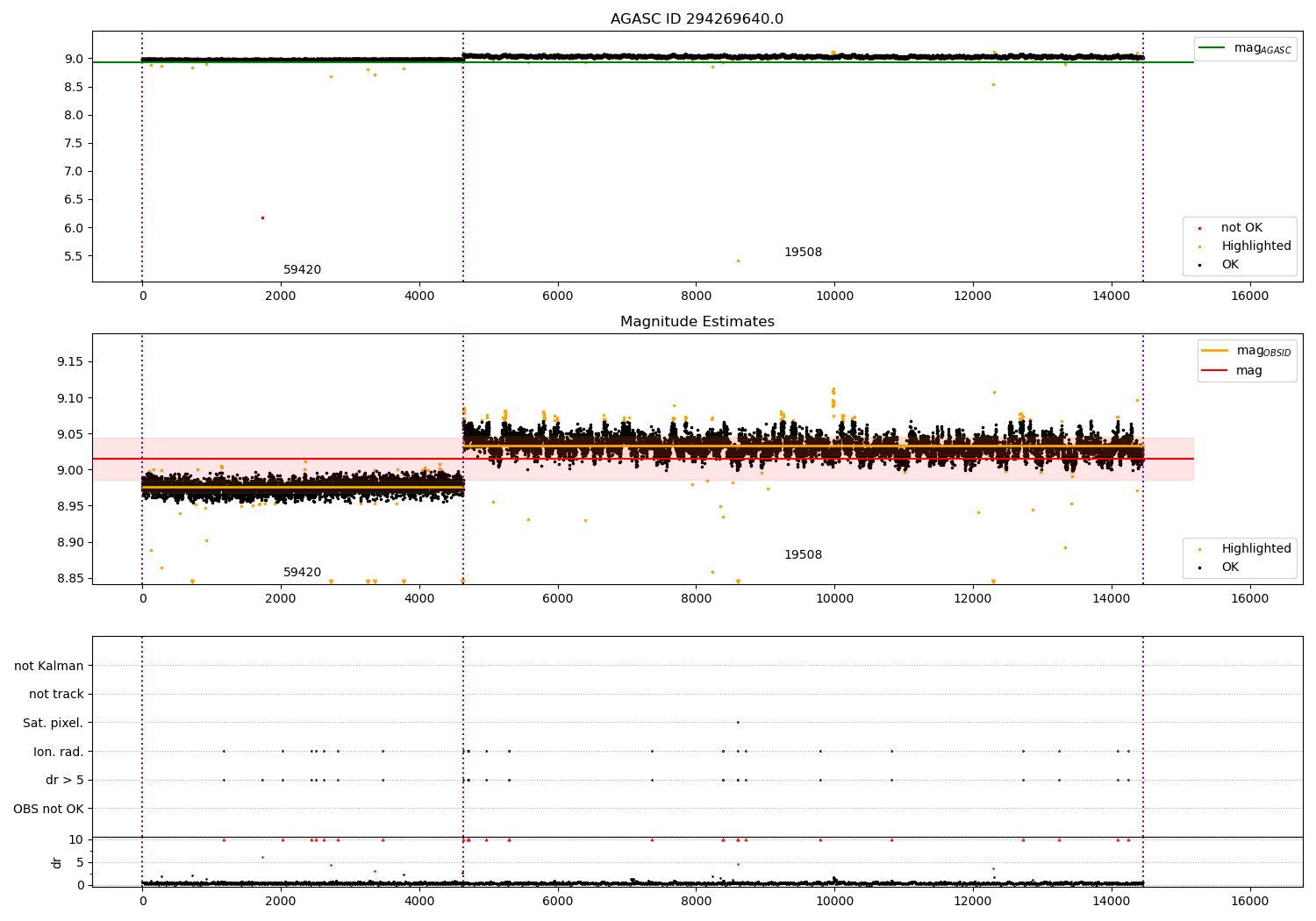Click the '19508' label in Magnitude Estimates plot
This screenshot has height=921, width=1316.
pos(803,555)
